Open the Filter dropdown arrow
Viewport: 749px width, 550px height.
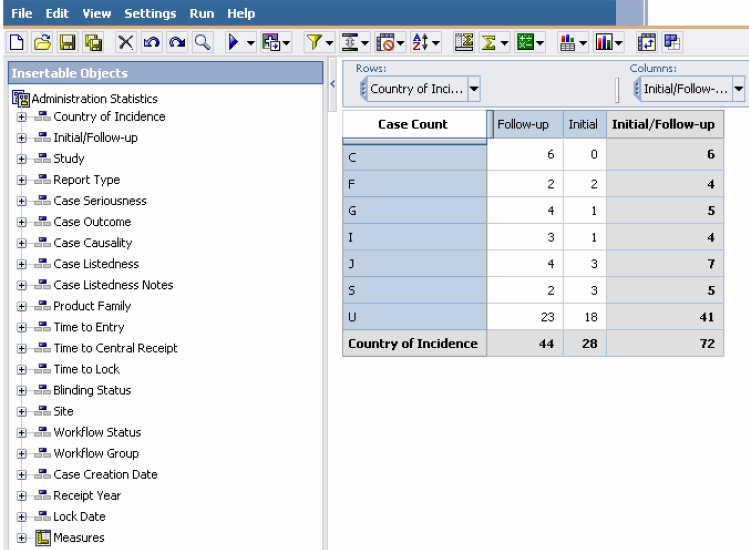(330, 43)
